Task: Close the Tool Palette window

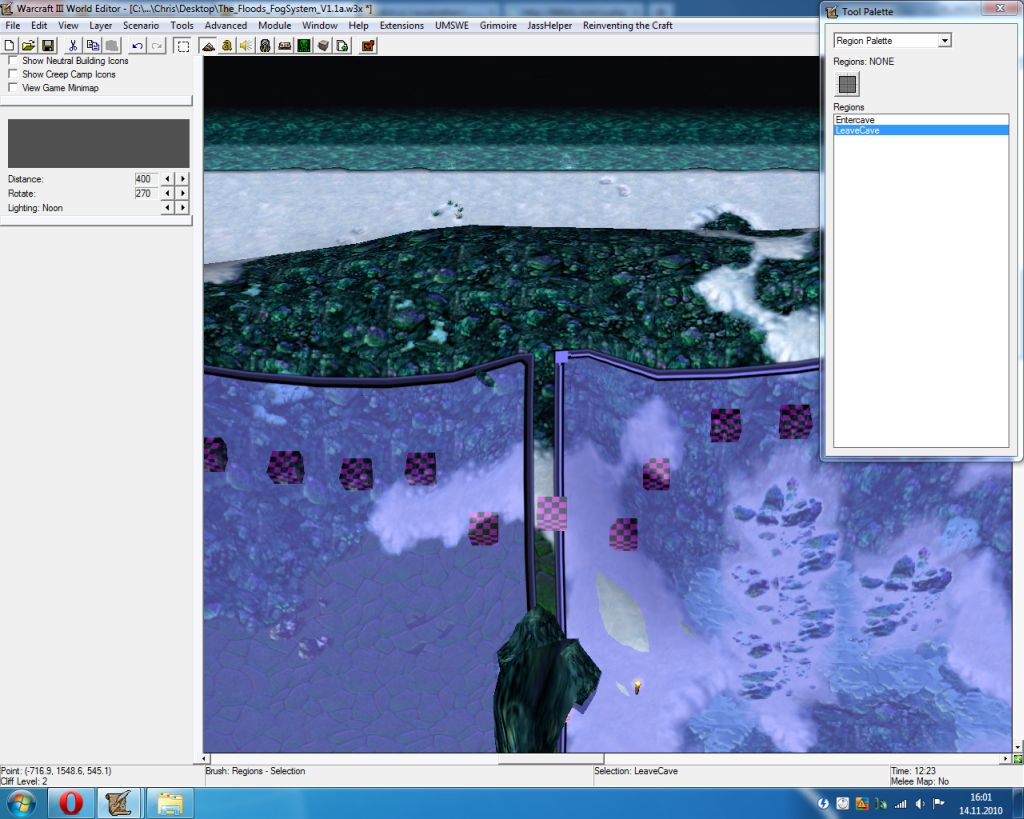Action: (1000, 8)
